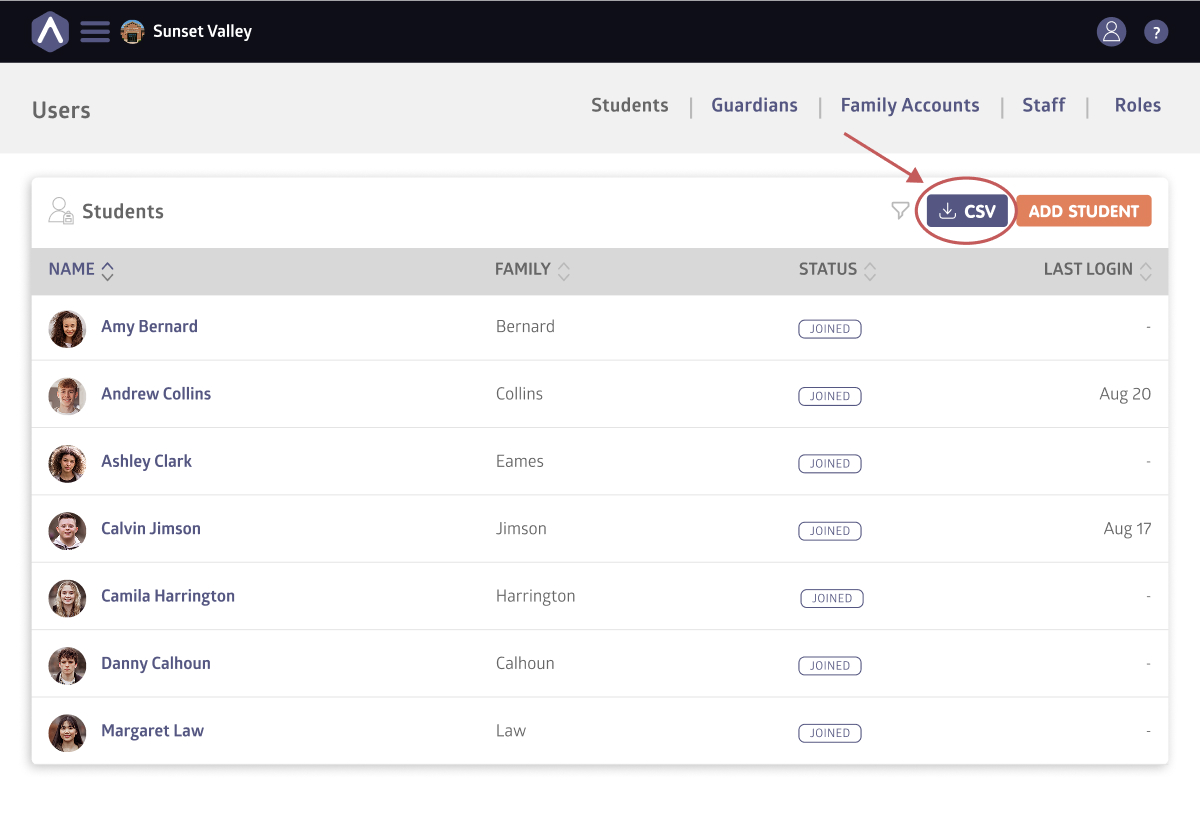Click the Sunset Valley school icon

click(132, 32)
